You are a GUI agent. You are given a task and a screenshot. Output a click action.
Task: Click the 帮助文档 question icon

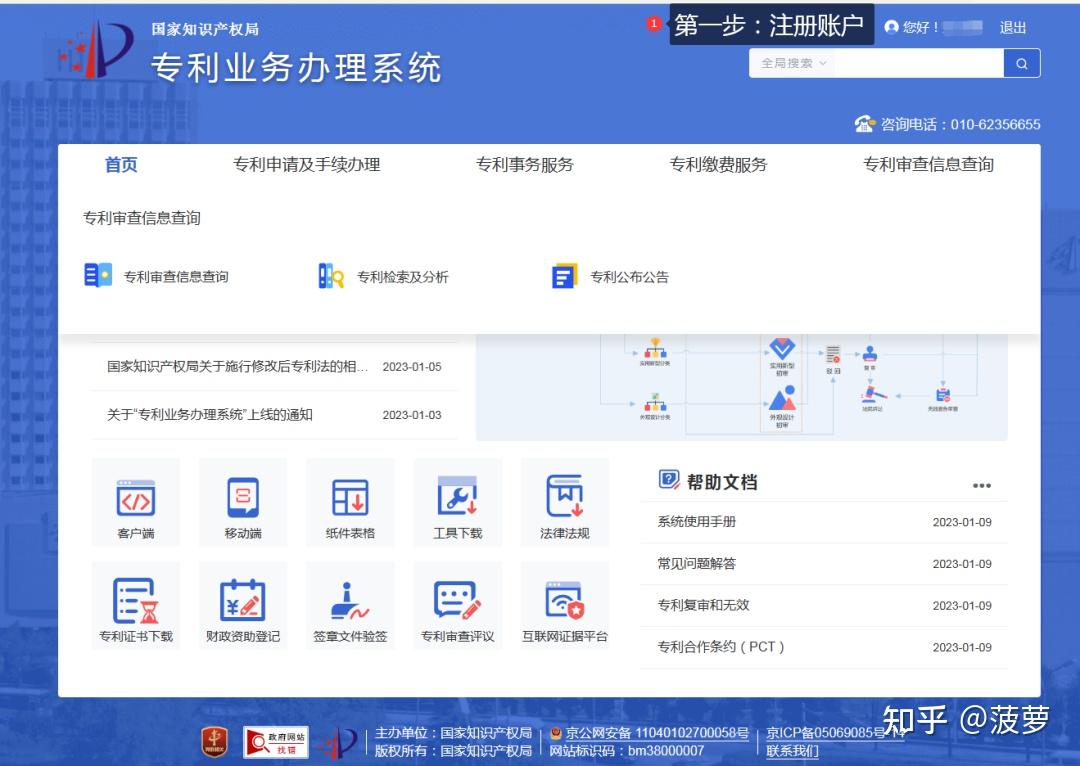pos(669,479)
